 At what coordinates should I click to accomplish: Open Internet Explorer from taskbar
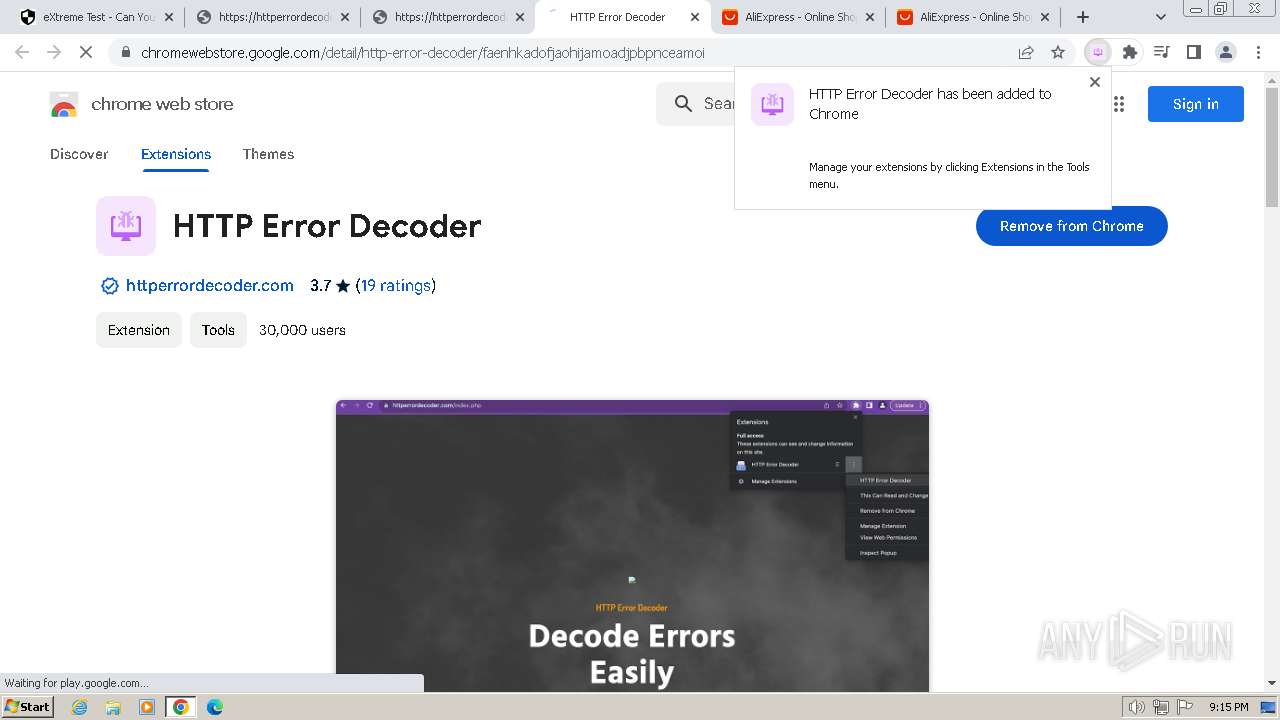[x=80, y=707]
